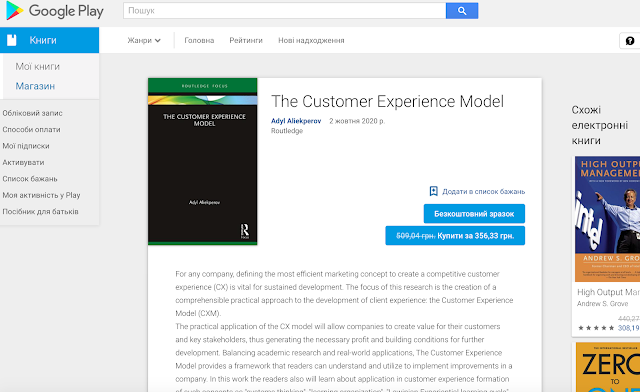The image size is (640, 392).
Task: Open the Zero to One book cover
Action: coord(608,367)
